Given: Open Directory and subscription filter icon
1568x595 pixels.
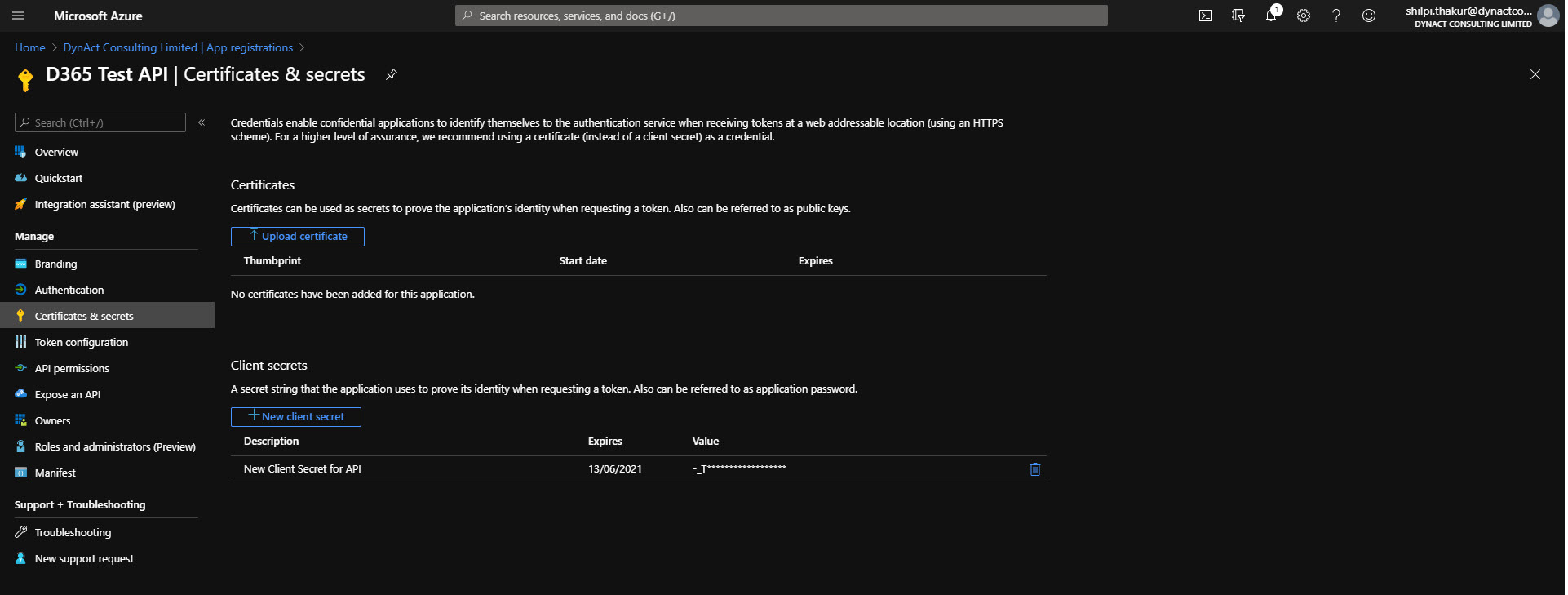Looking at the screenshot, I should pyautogui.click(x=1238, y=16).
